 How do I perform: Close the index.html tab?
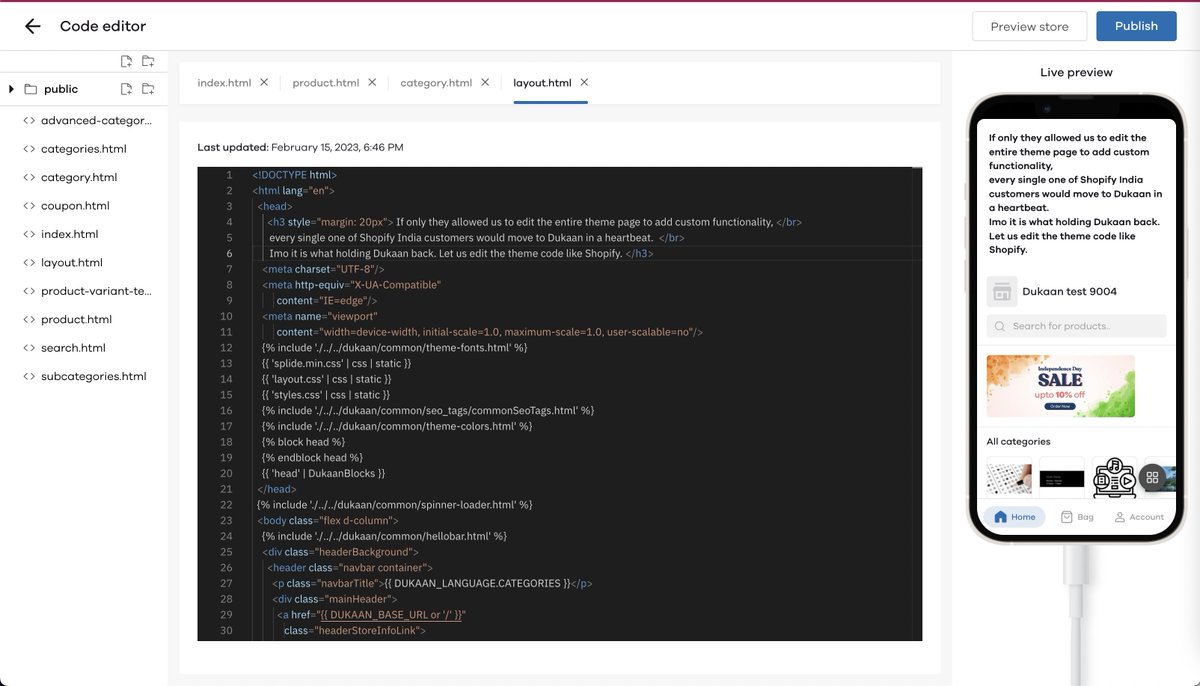click(x=264, y=82)
